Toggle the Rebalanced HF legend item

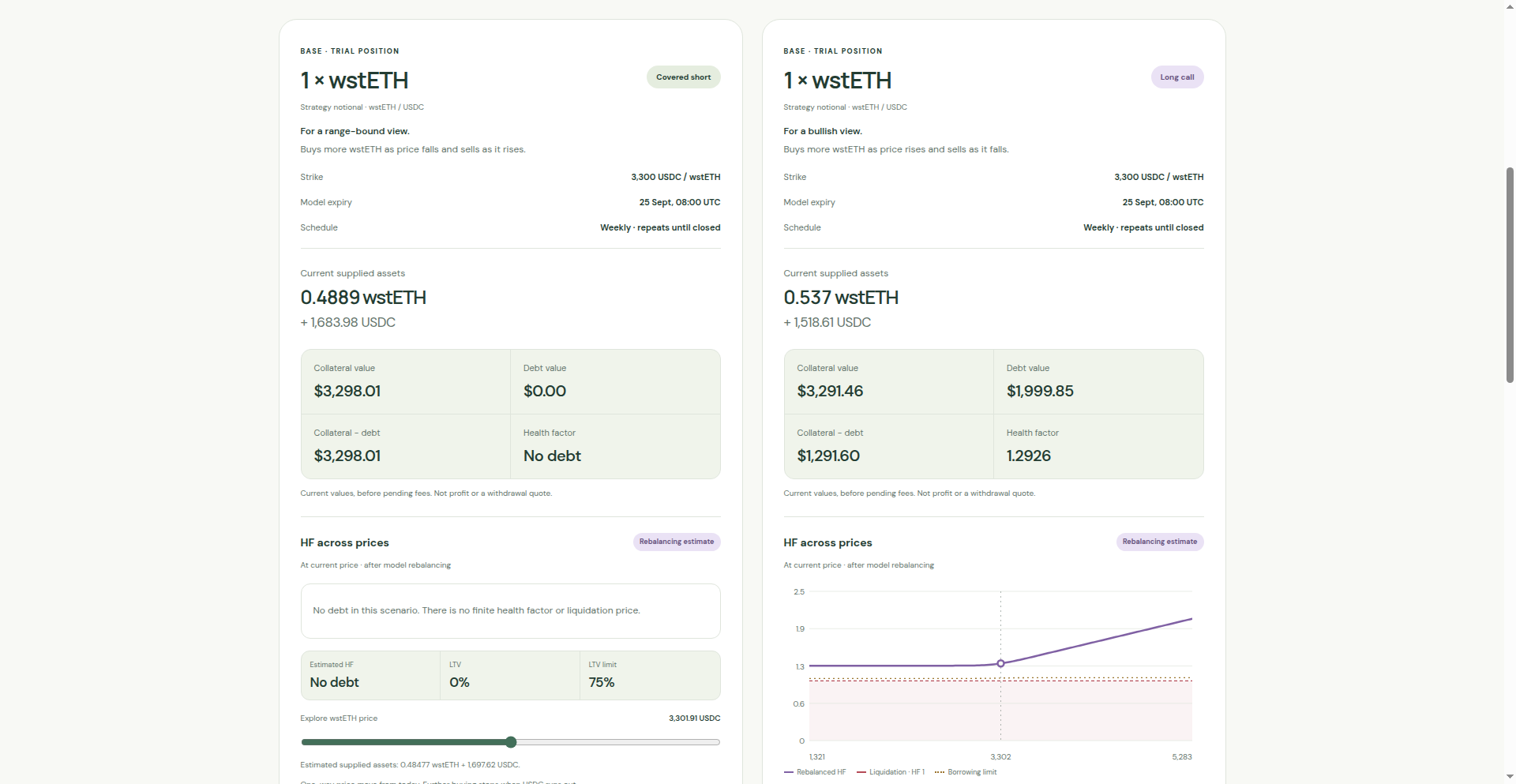click(815, 772)
